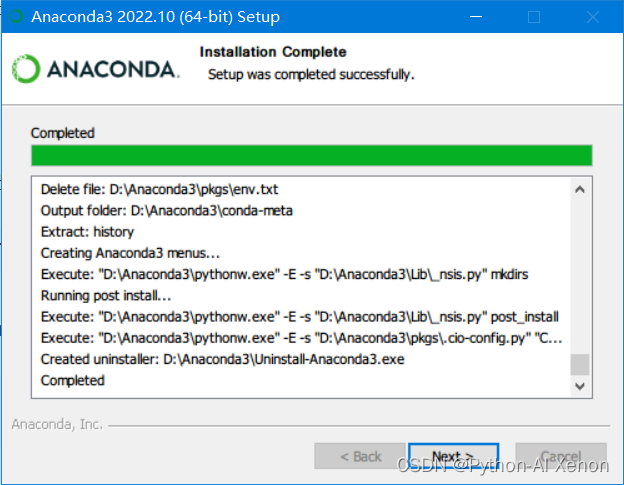The image size is (624, 485).
Task: Click the Anaconda logo in header
Action: pos(96,69)
